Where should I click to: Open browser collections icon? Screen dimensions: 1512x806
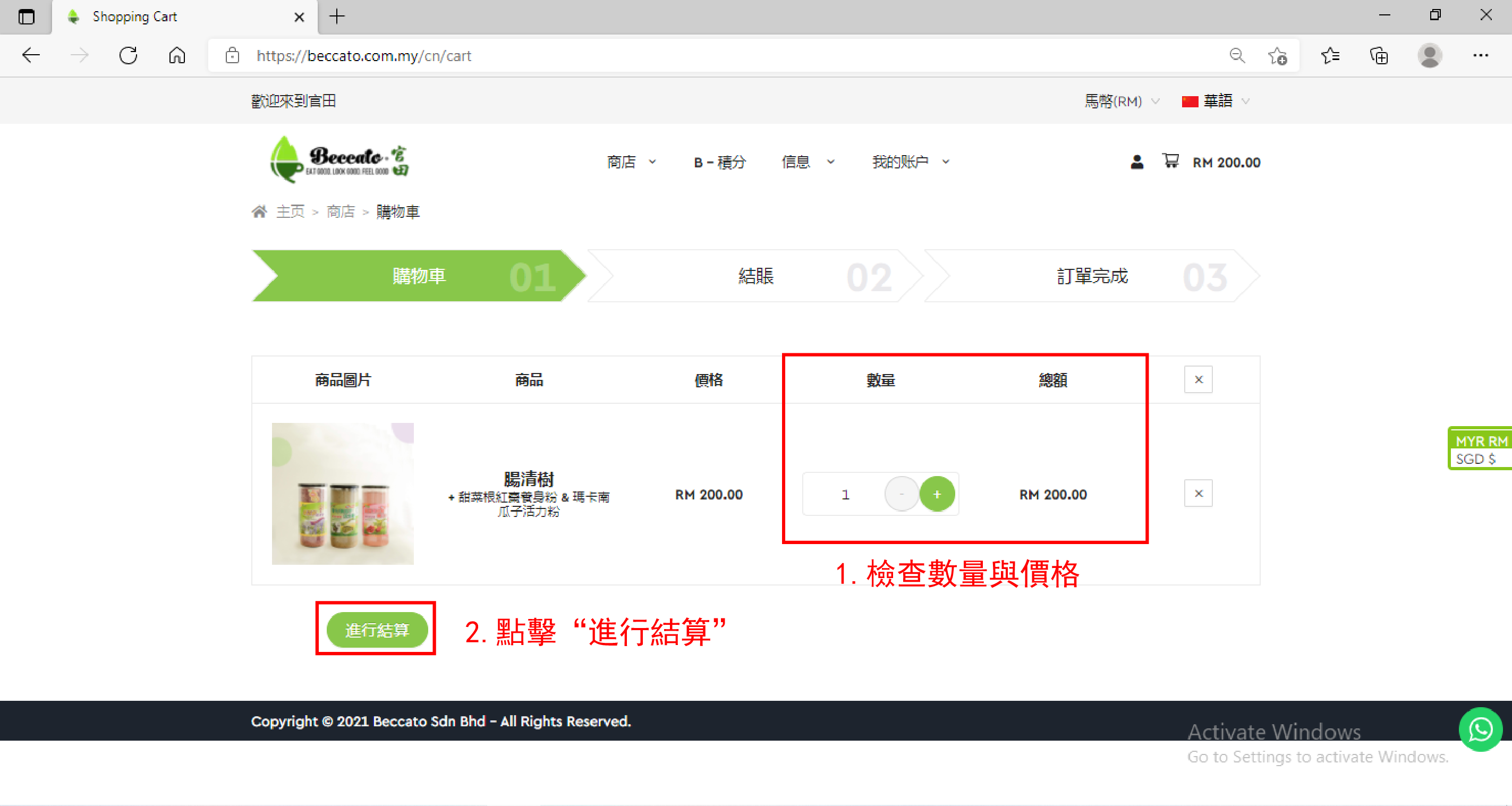coord(1379,56)
